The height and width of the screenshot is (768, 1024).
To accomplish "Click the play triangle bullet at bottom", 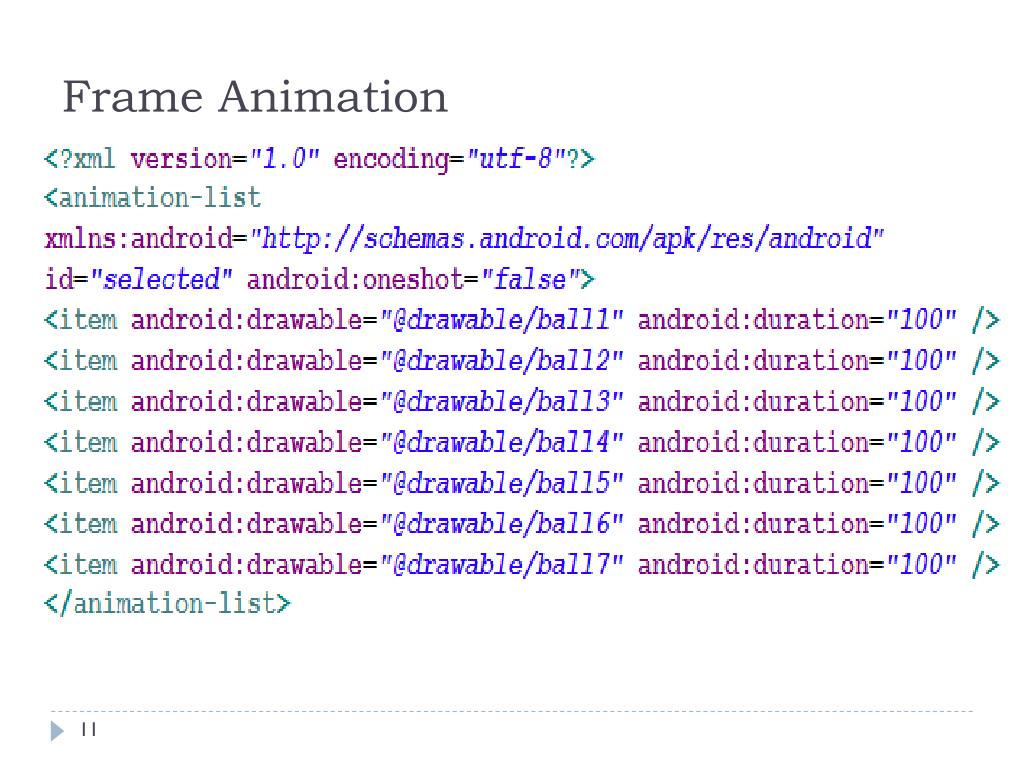I will [x=57, y=731].
